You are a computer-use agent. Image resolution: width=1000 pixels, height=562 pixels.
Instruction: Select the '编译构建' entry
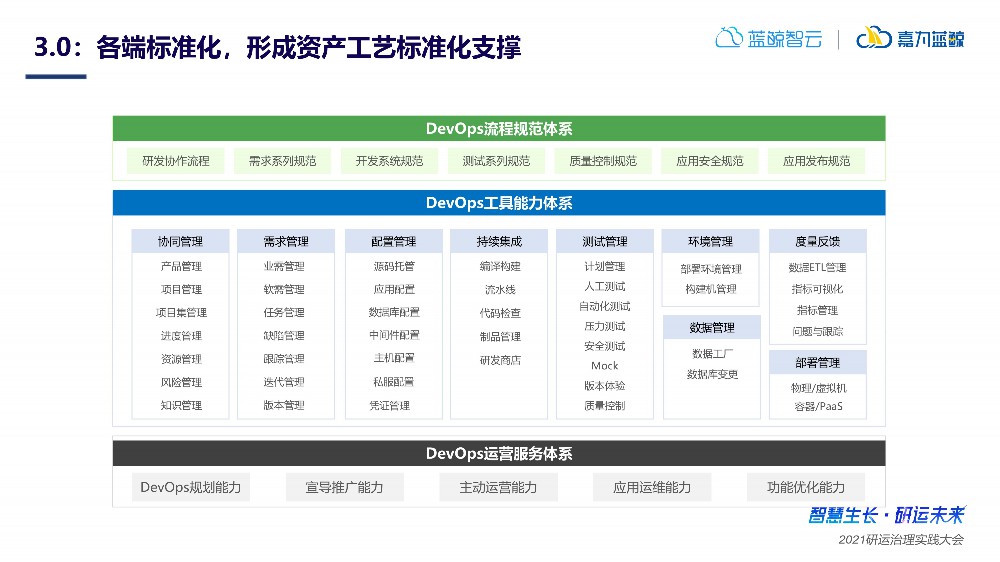pos(500,266)
